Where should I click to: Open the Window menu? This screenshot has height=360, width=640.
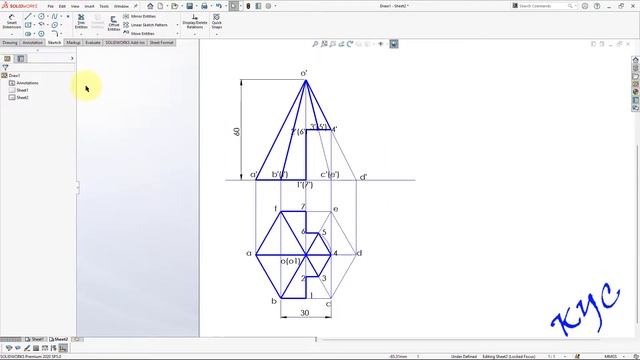(121, 6)
